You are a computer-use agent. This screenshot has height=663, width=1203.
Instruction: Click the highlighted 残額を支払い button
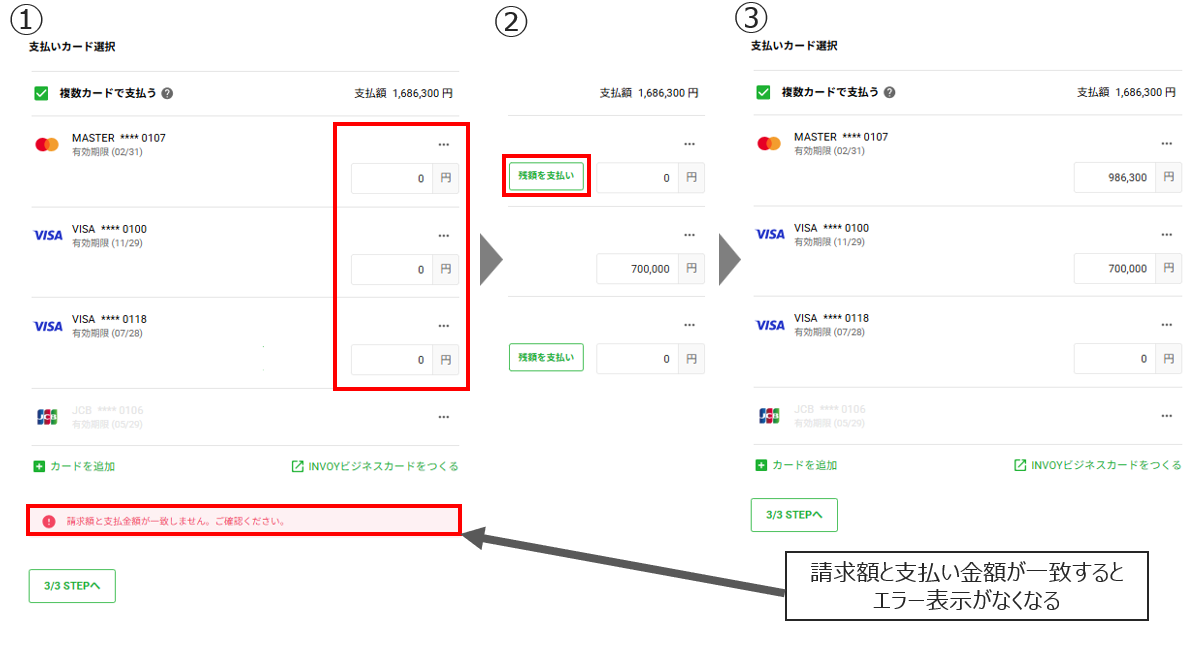(x=546, y=176)
